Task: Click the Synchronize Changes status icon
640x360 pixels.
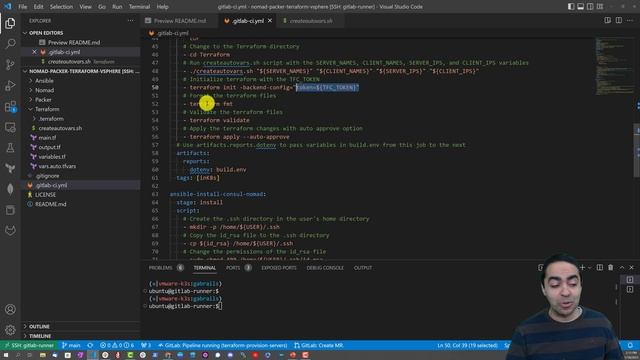Action: tap(90, 345)
